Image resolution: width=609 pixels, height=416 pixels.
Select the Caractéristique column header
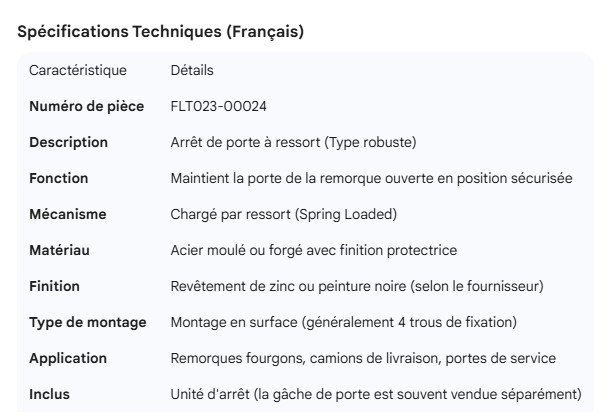(78, 70)
